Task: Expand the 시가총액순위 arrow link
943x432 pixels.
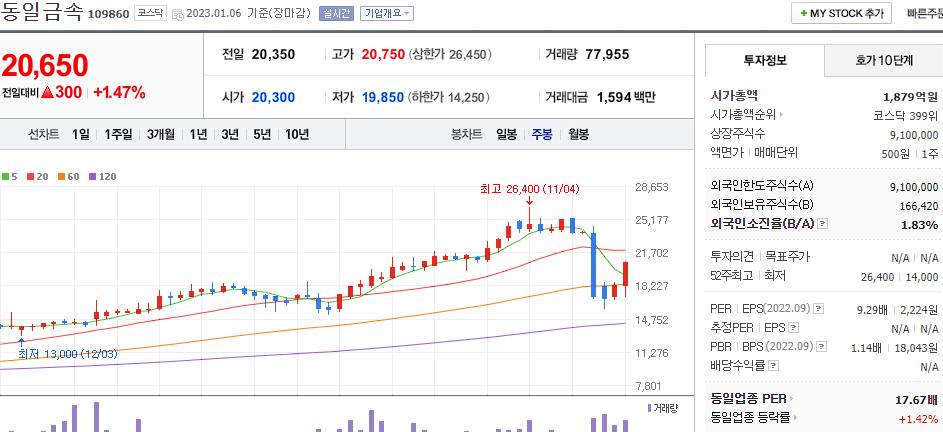Action: [x=748, y=114]
